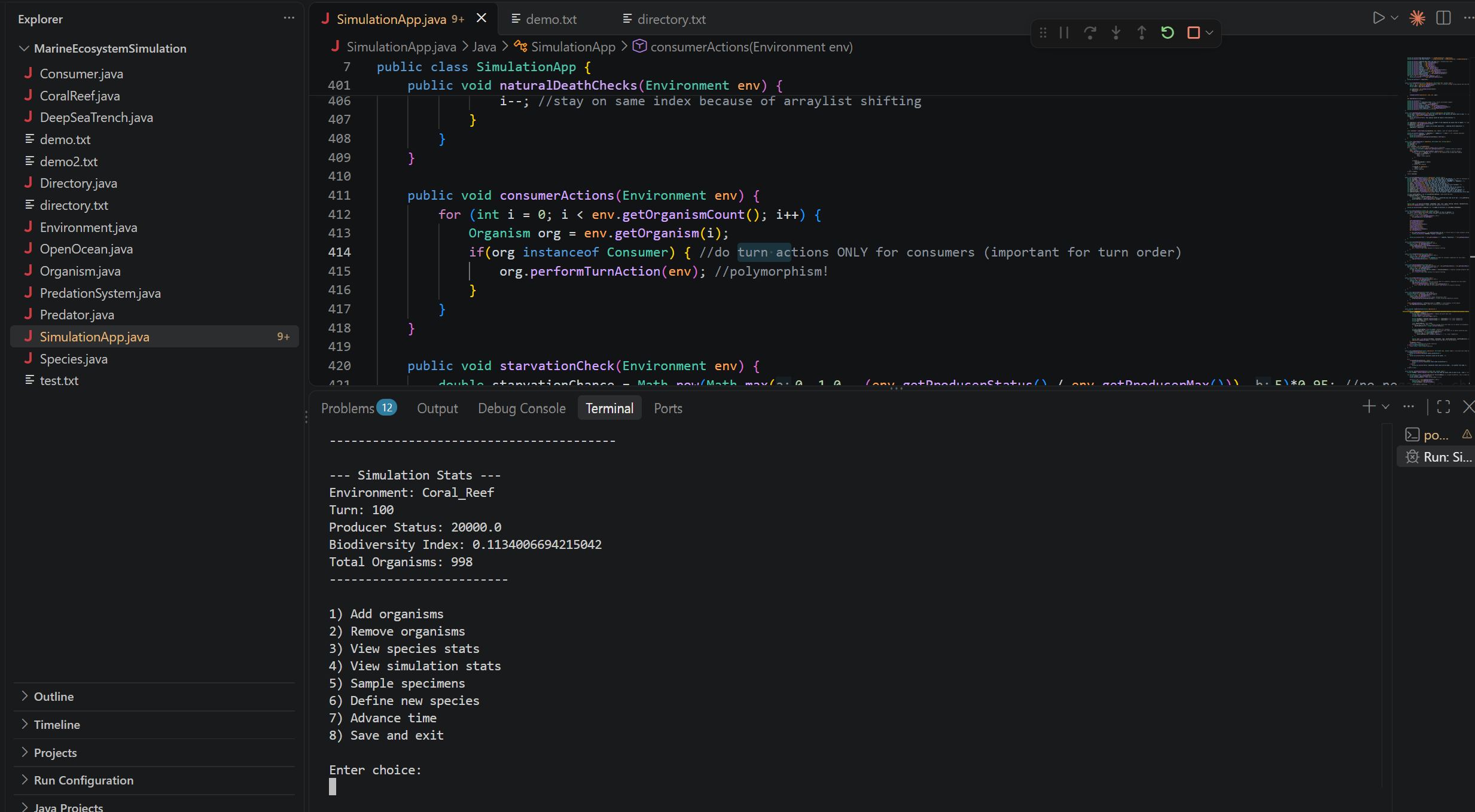The width and height of the screenshot is (1475, 812).
Task: Run the Java file with play icon
Action: [1378, 18]
